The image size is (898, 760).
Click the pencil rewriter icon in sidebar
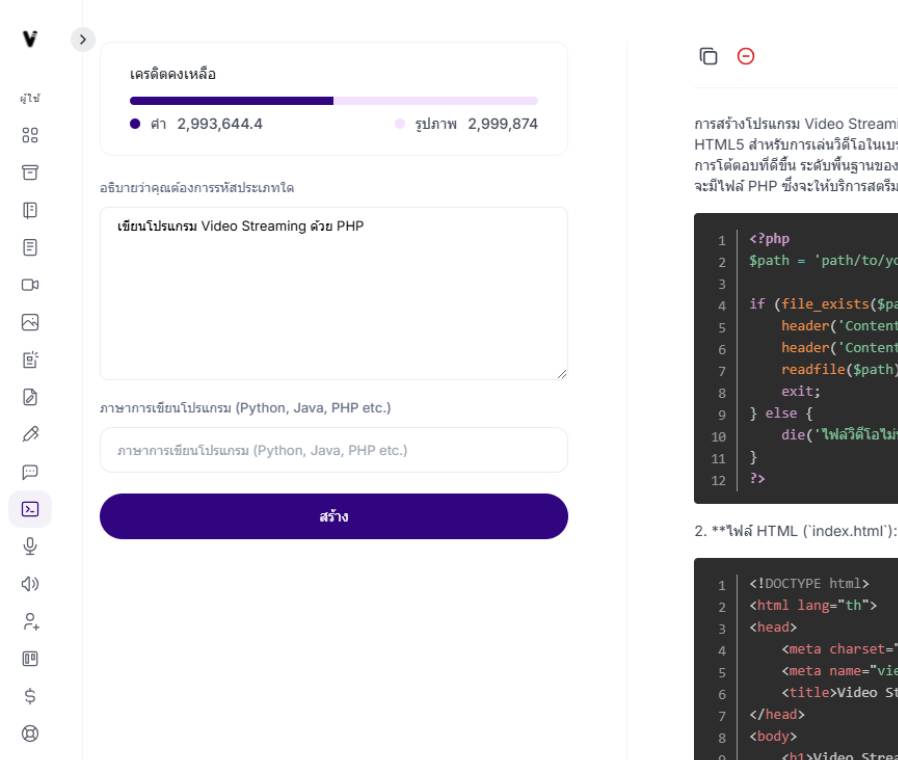(30, 434)
